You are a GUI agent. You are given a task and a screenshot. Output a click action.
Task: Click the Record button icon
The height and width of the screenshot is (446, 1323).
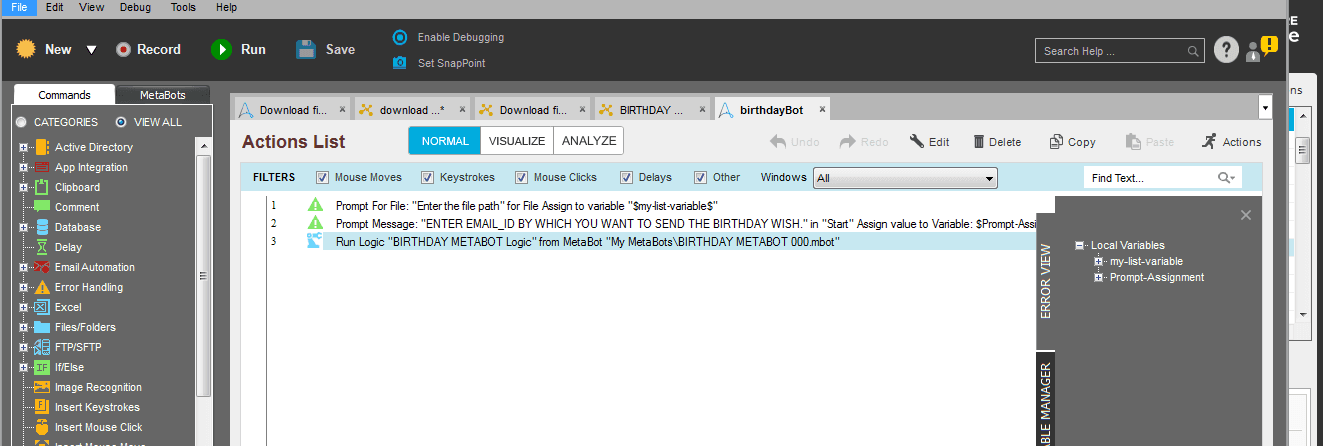123,49
